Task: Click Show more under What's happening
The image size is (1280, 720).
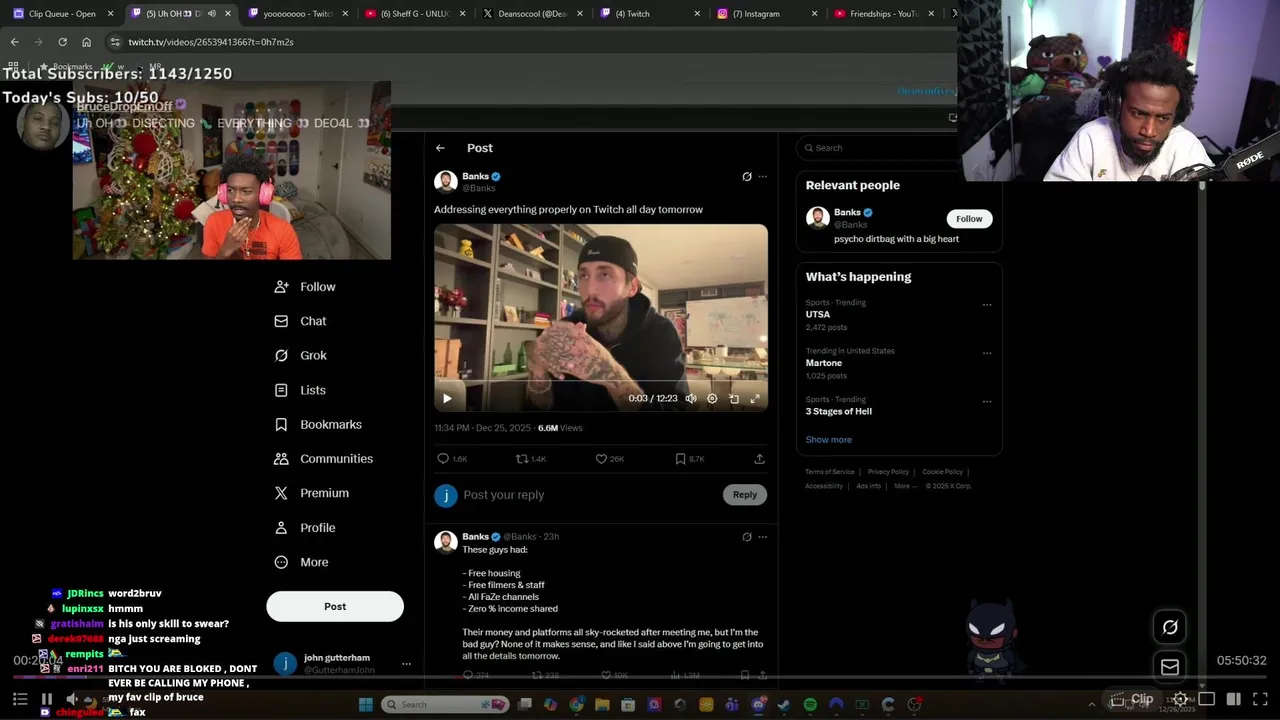Action: click(829, 439)
